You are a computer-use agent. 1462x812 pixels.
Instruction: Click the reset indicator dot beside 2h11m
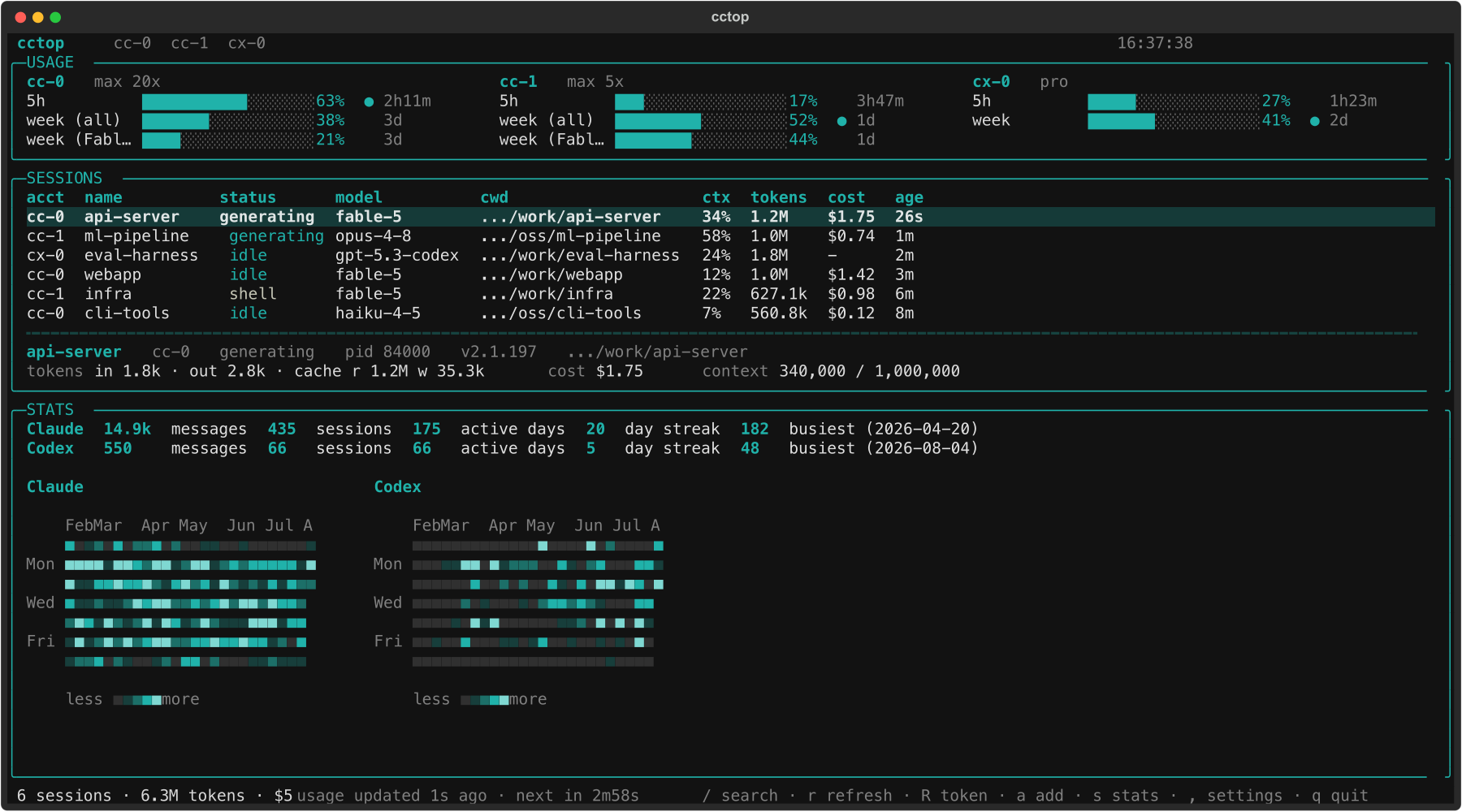point(369,101)
